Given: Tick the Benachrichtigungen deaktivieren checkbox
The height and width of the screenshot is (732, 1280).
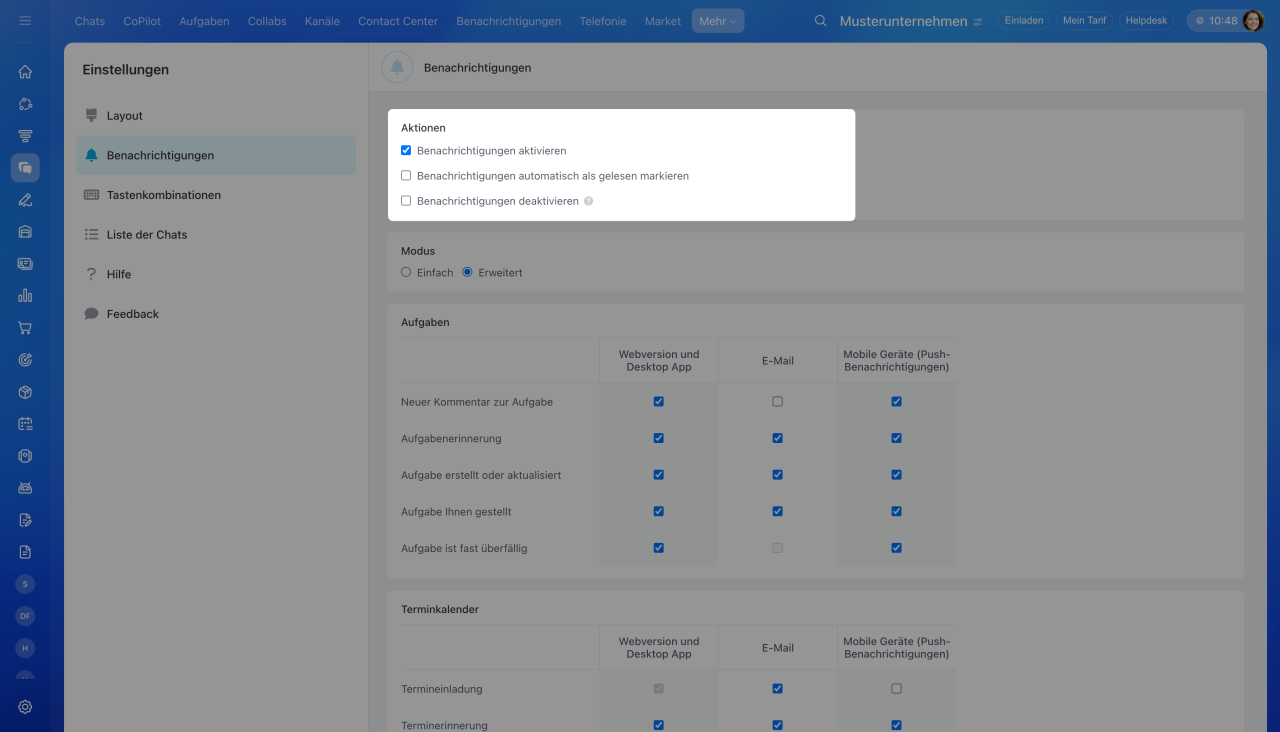Looking at the screenshot, I should (406, 201).
